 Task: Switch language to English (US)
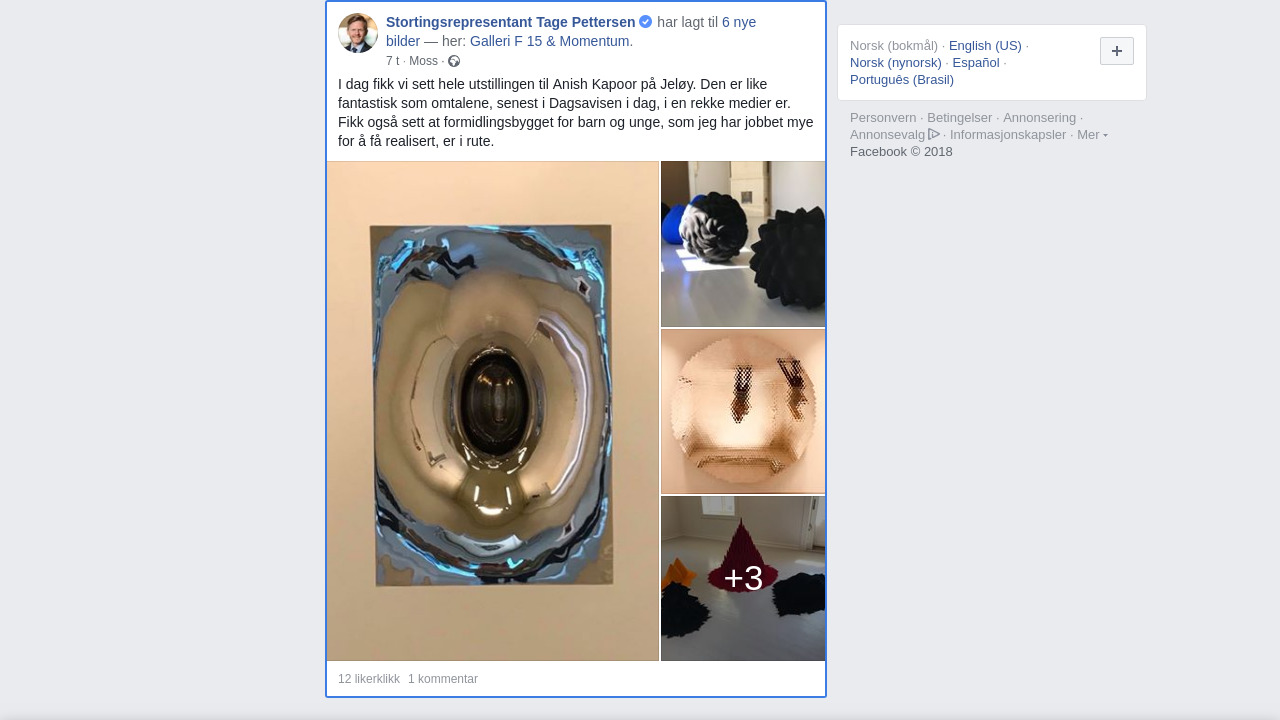985,45
